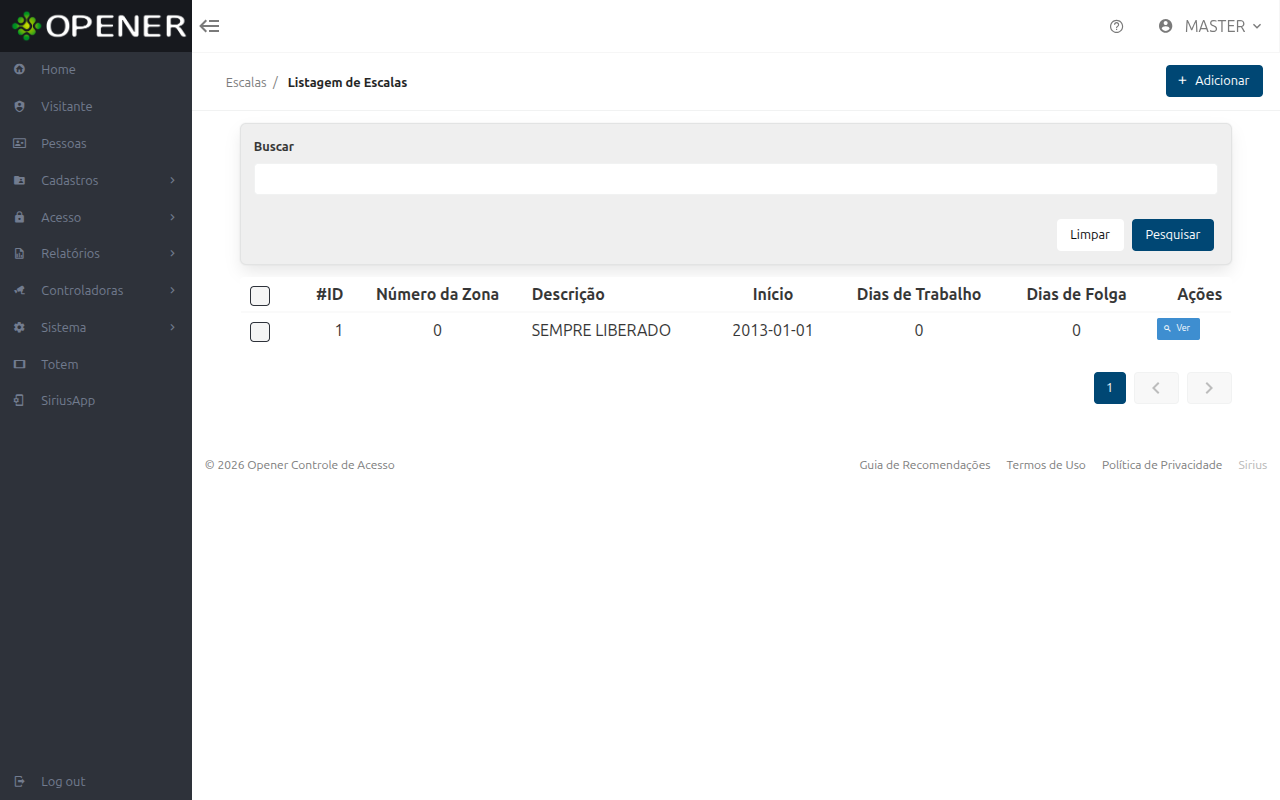The image size is (1280, 800).
Task: Go to the Pessoas menu item
Action: (96, 144)
